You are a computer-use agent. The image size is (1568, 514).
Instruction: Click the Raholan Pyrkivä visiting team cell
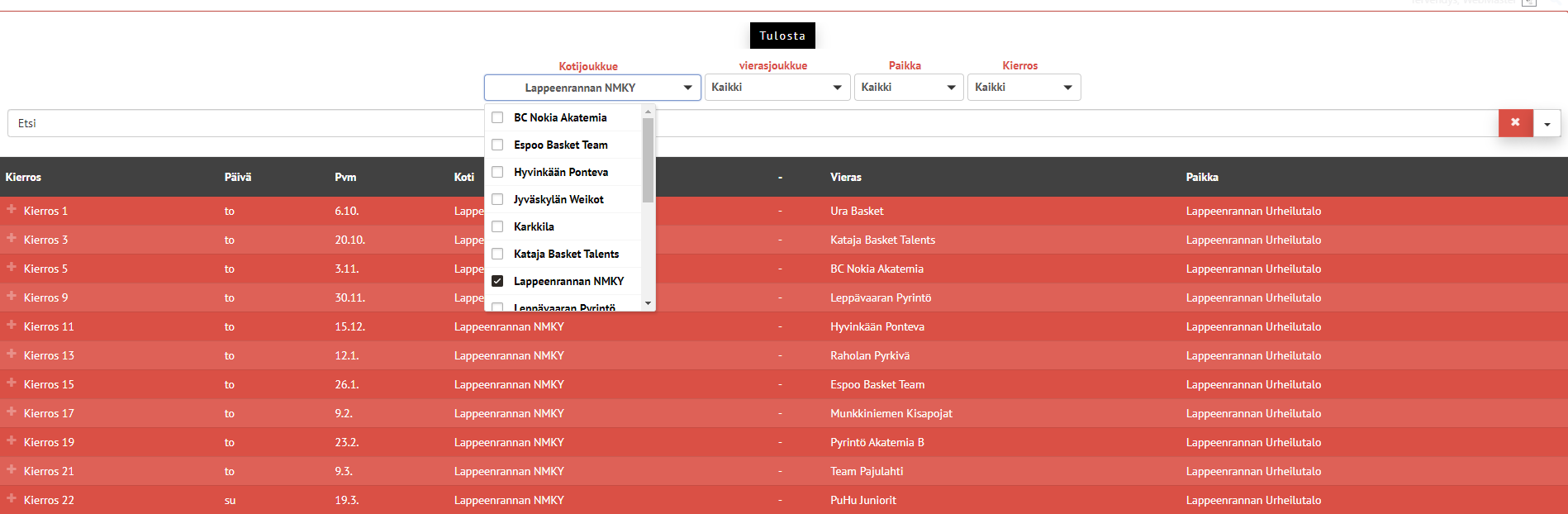tap(870, 355)
